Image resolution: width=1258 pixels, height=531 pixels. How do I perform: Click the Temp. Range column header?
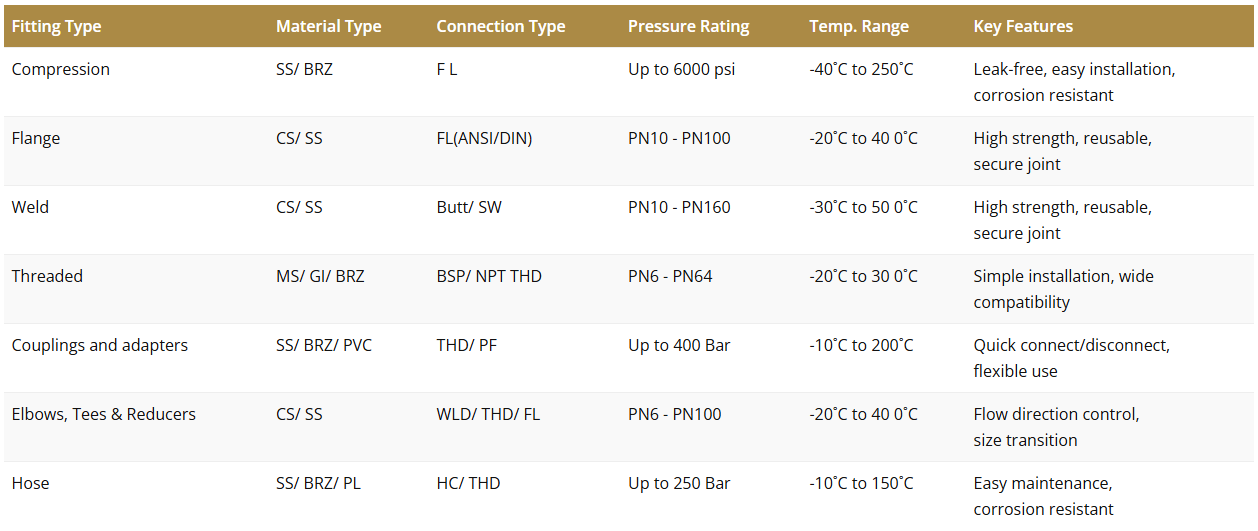coord(859,26)
